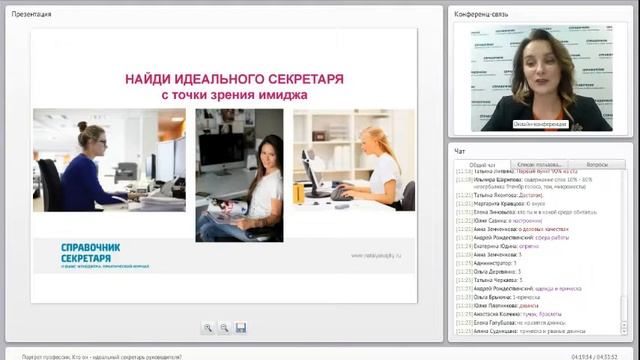Select Андрей Рождественский's message сфера работы
This screenshot has height=360, width=640.
513,237
